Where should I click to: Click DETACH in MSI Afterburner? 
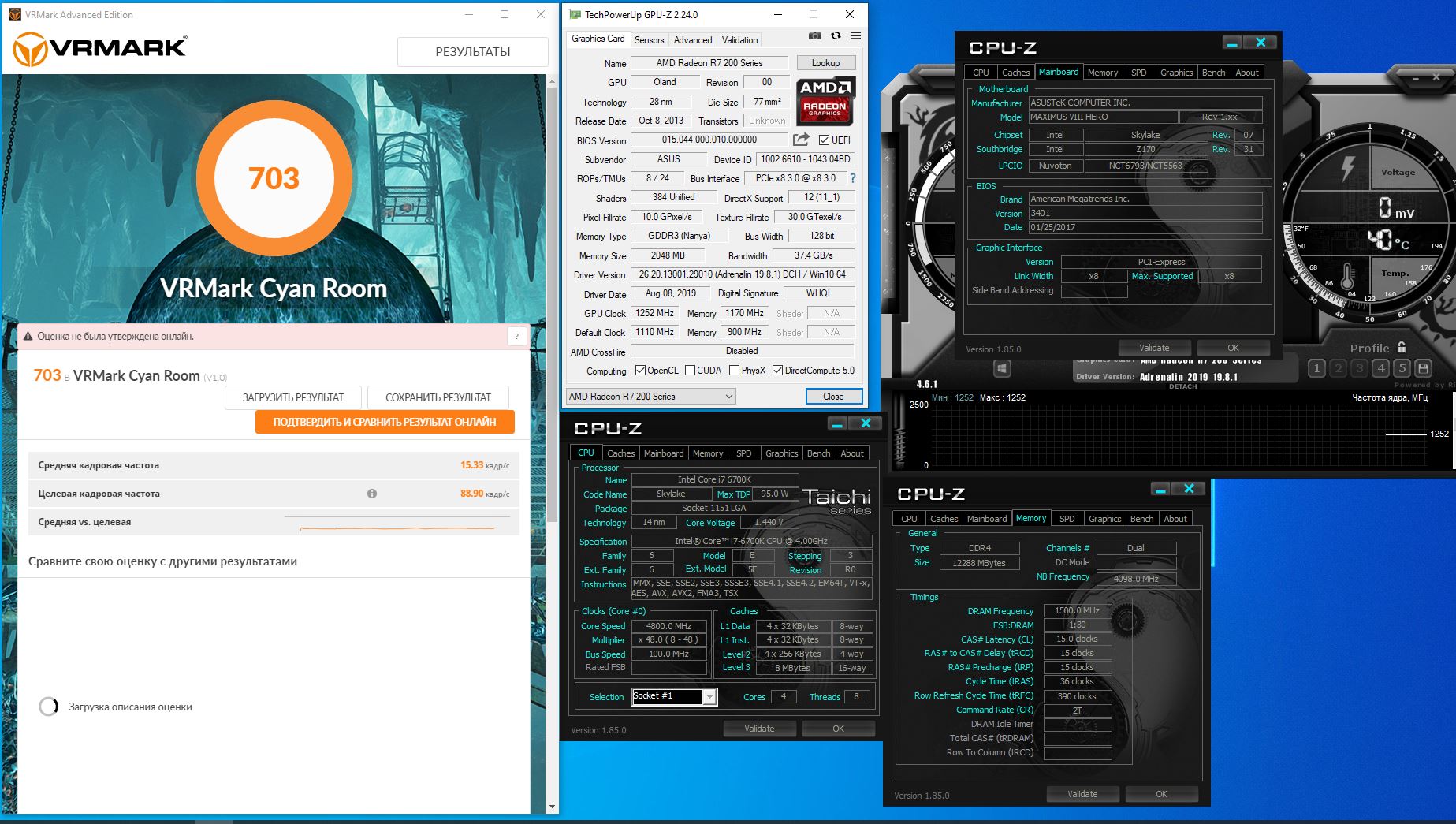(1182, 386)
